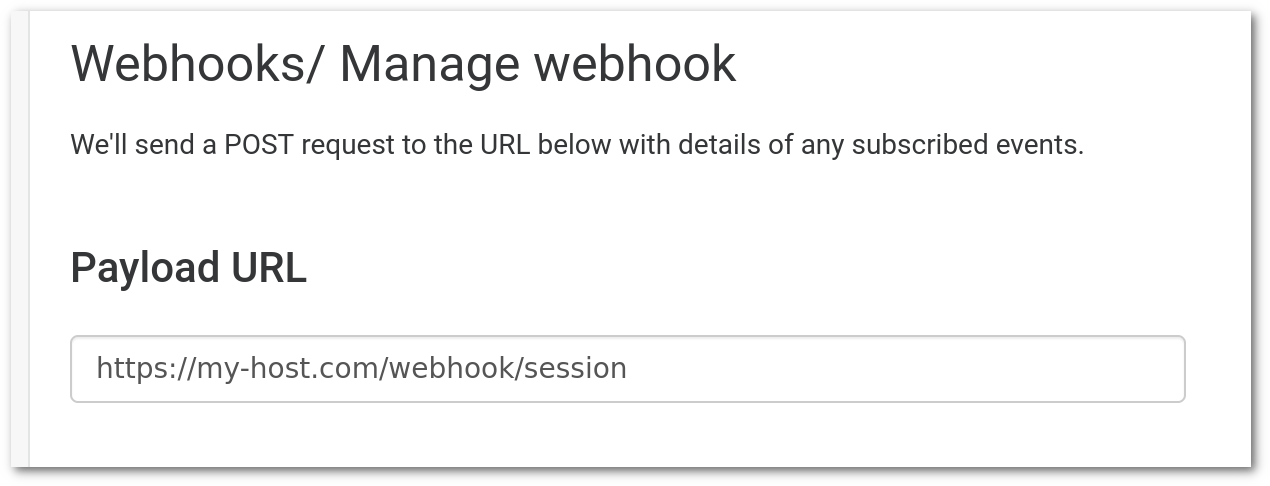The height and width of the screenshot is (486, 1270).
Task: Select the 'Payload URL' section label
Action: click(188, 268)
